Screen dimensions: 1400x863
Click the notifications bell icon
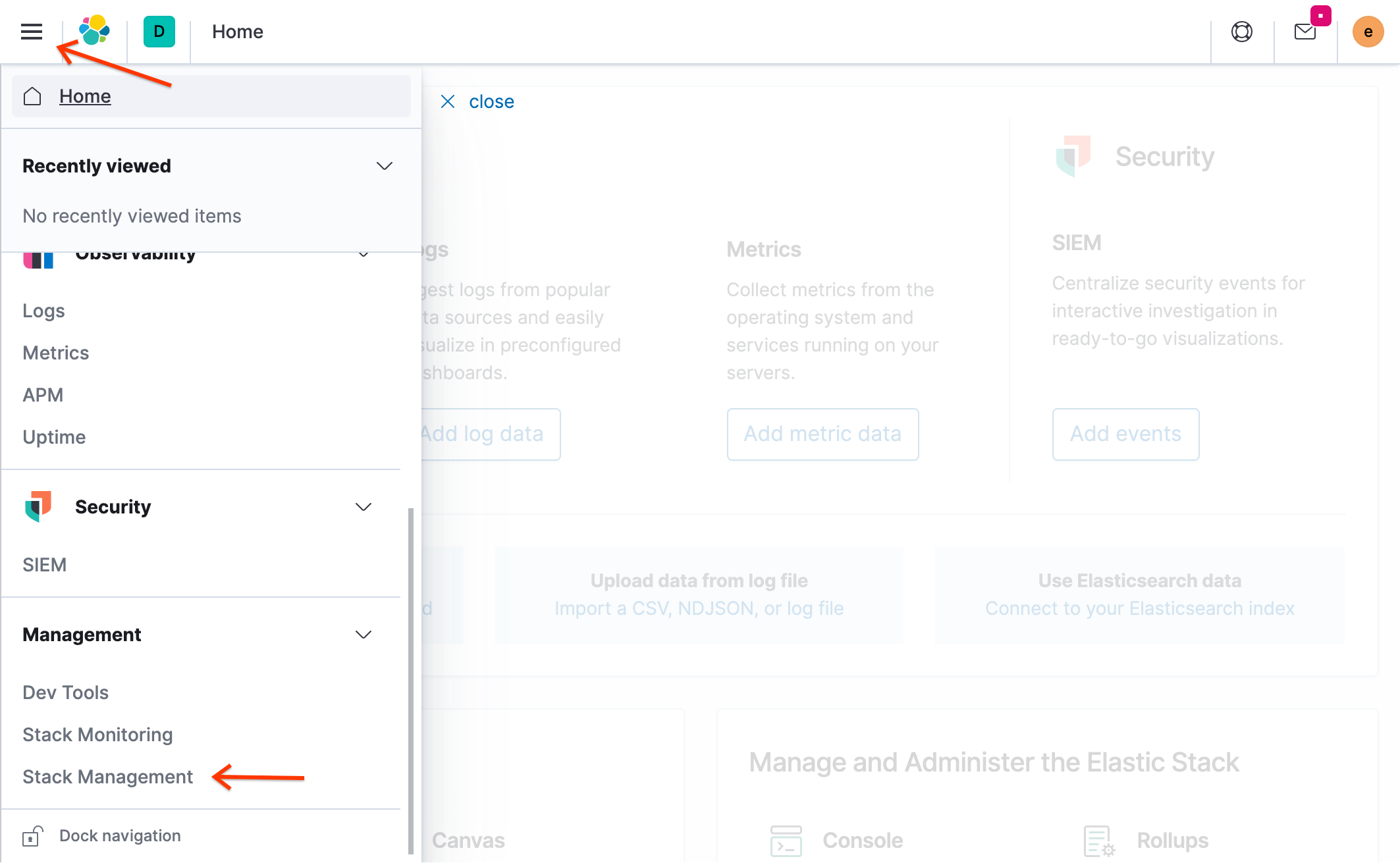click(x=1305, y=32)
